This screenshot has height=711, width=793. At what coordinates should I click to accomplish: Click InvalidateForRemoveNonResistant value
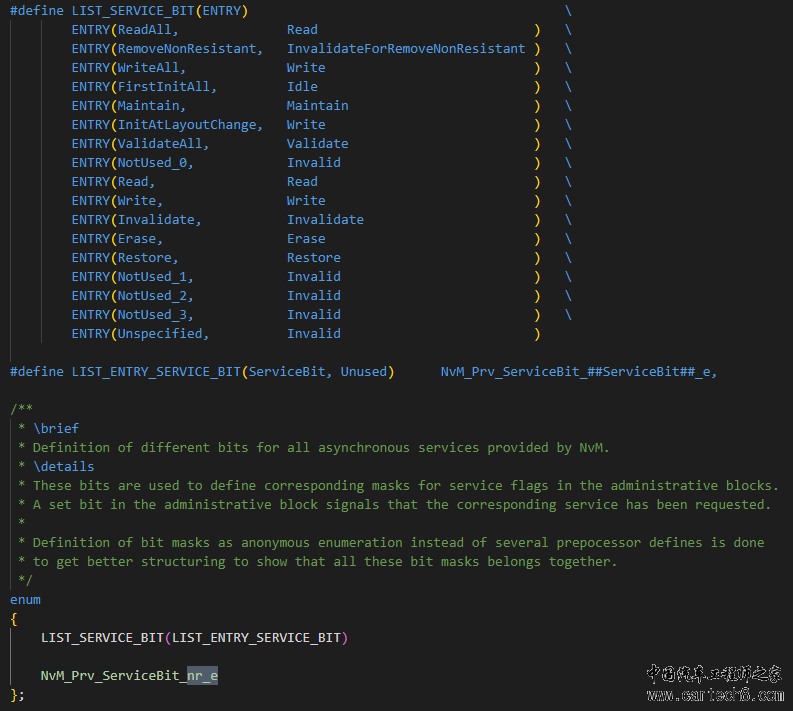[406, 49]
